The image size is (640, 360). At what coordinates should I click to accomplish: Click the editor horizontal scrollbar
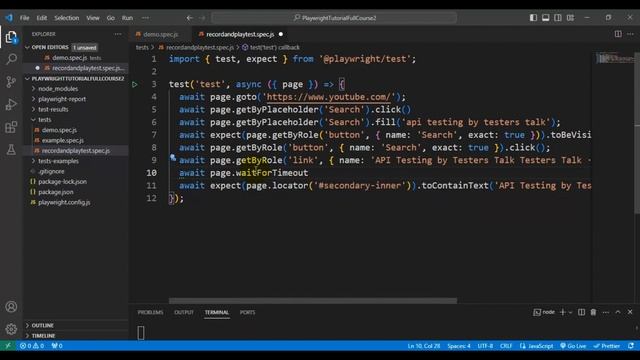[x=313, y=301]
